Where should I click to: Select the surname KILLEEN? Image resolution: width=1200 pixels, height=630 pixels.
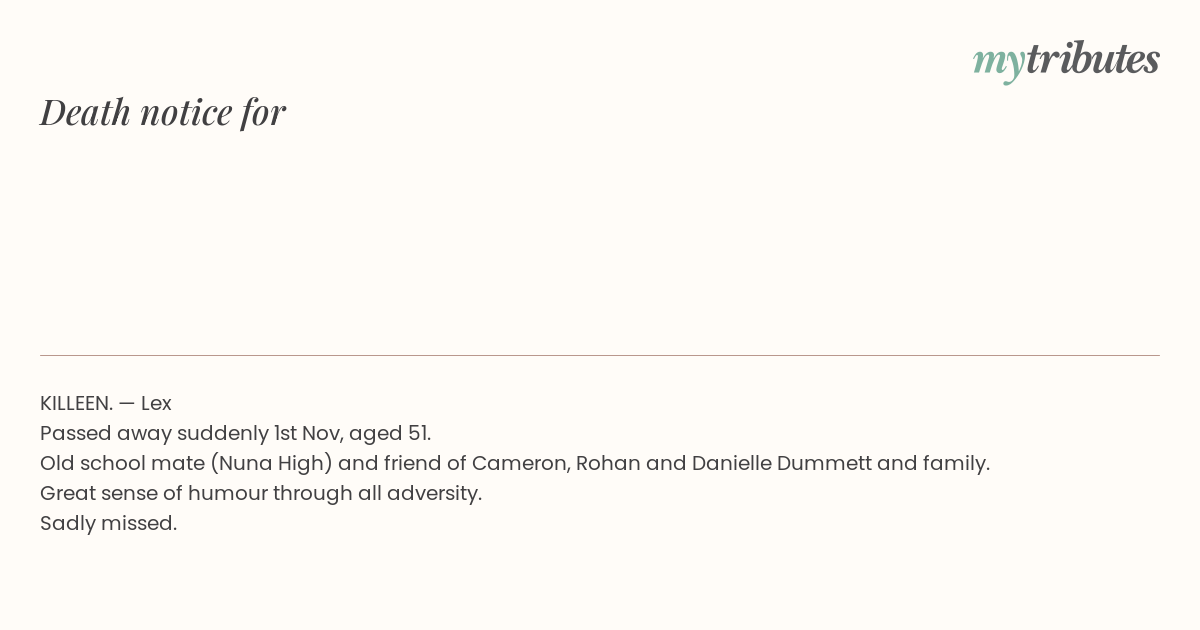pos(75,404)
